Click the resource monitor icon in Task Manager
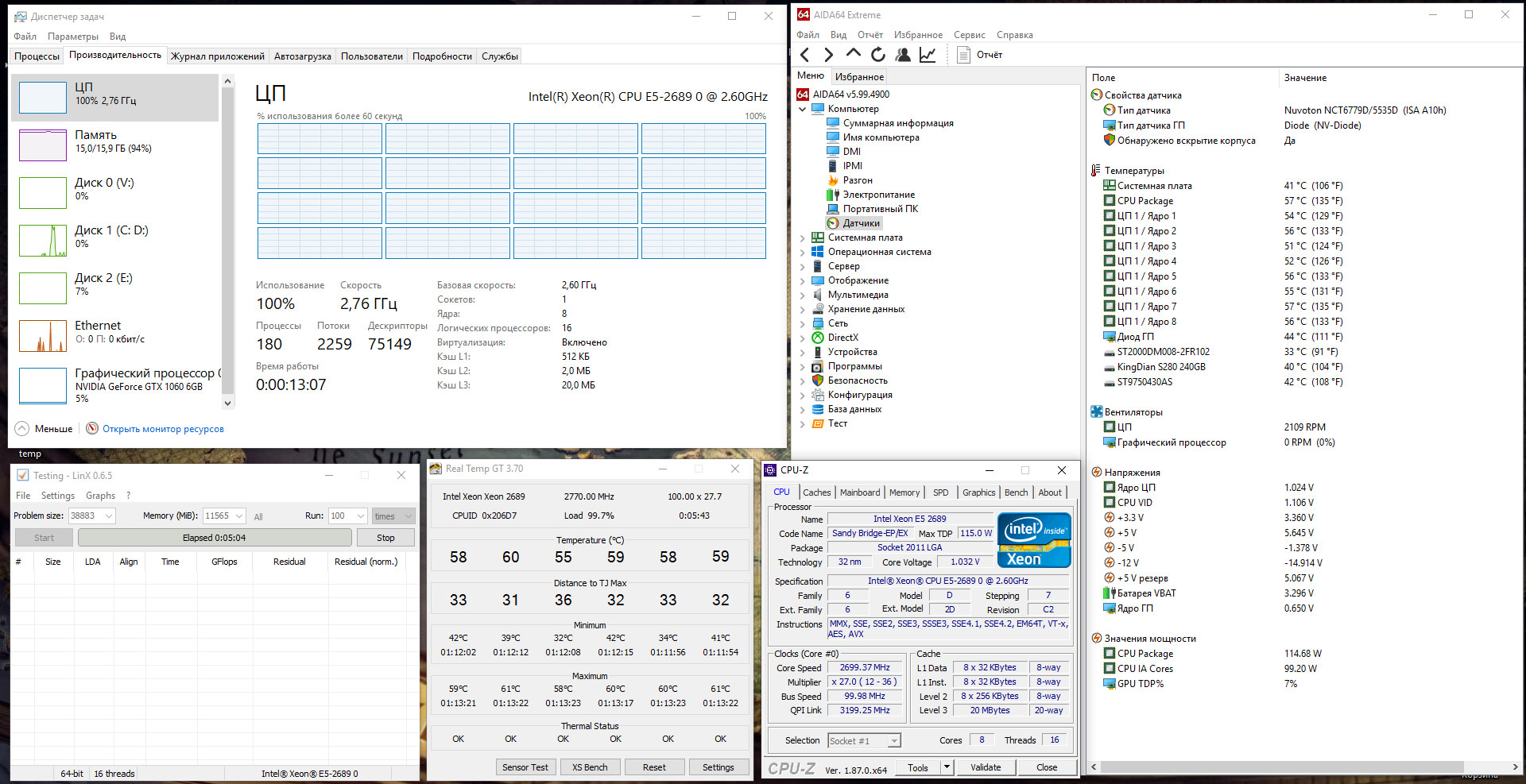This screenshot has width=1526, height=784. point(92,428)
